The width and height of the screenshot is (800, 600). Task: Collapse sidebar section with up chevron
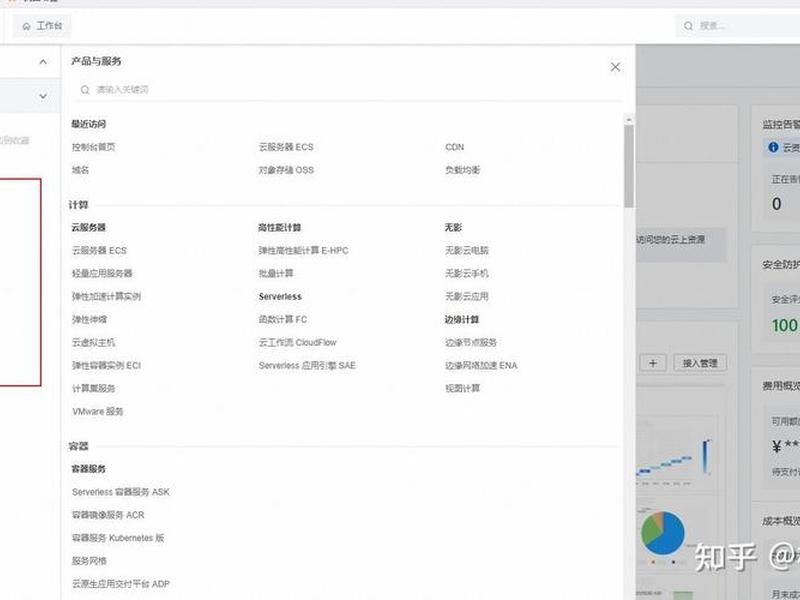click(x=43, y=62)
